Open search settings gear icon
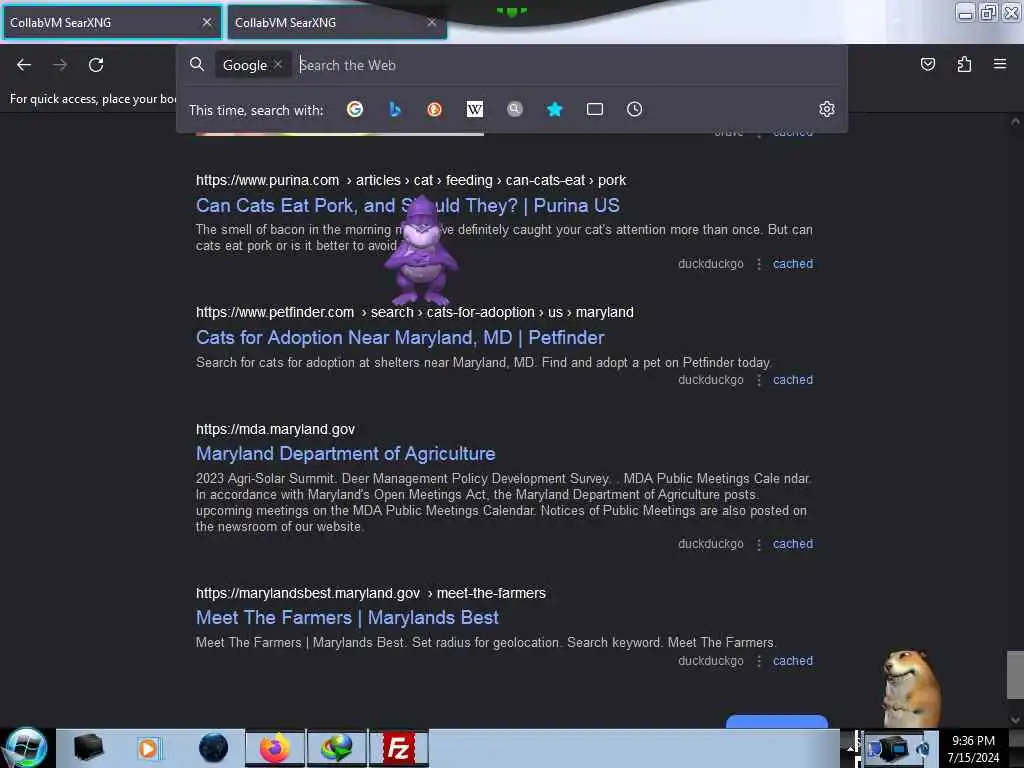Screen dimensions: 1024x768 827,109
